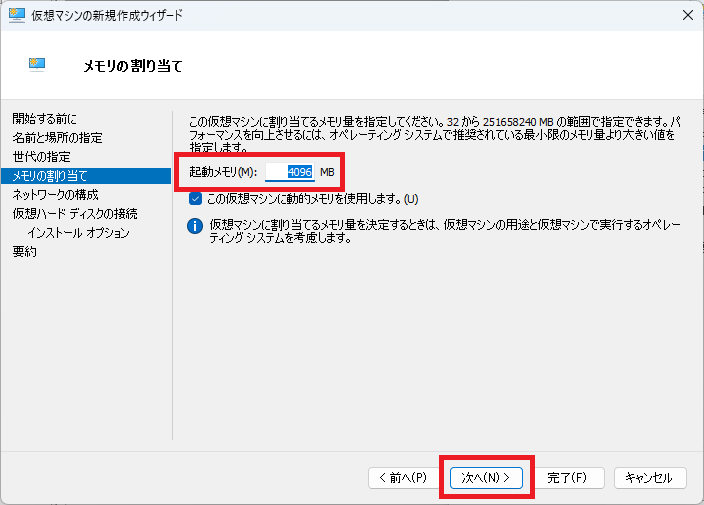Go to the 開始する前に step

(x=44, y=119)
